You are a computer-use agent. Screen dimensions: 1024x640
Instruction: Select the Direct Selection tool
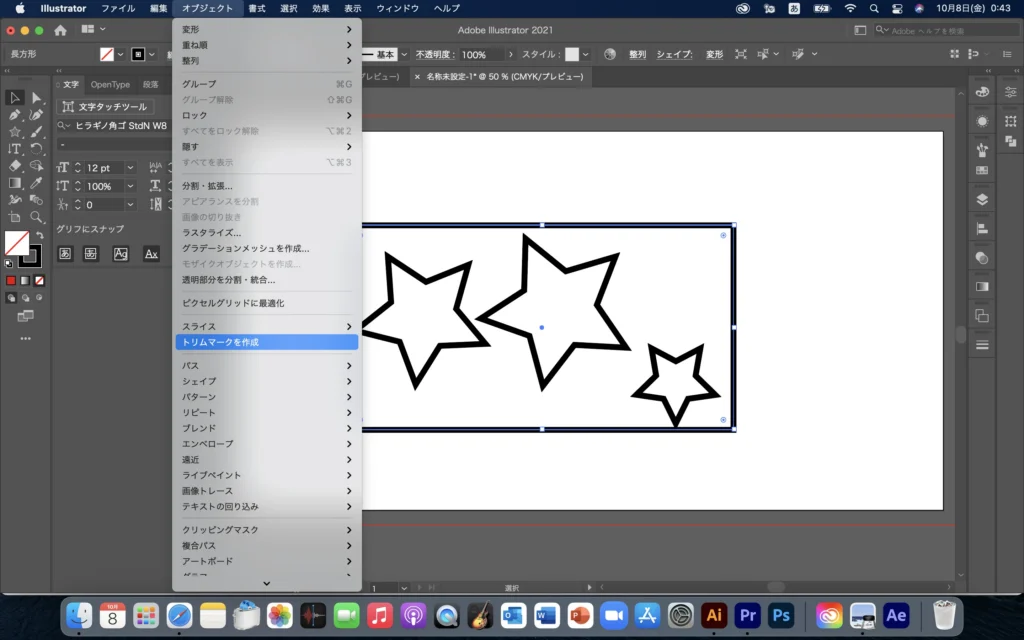tap(36, 98)
